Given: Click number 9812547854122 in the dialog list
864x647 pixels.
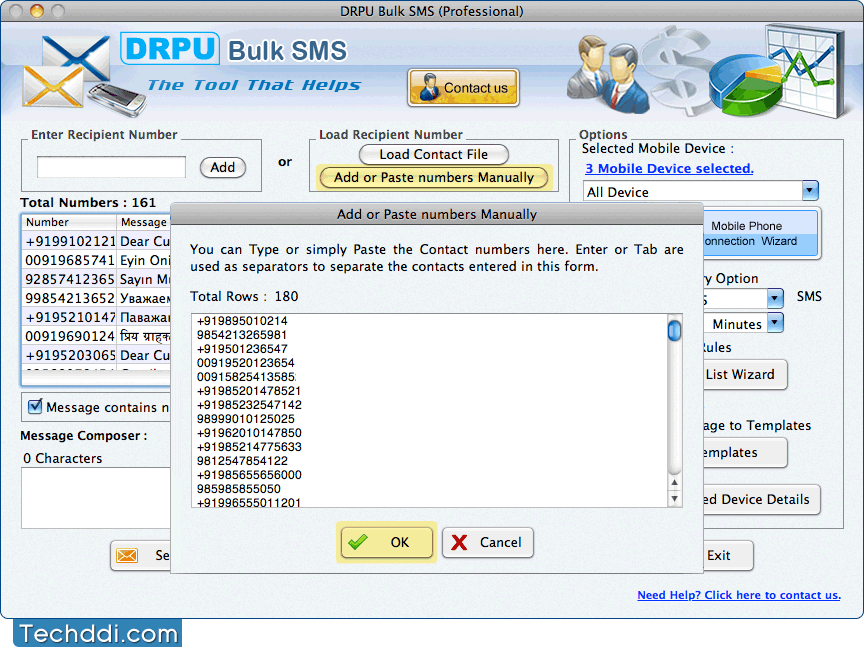Looking at the screenshot, I should point(242,461).
